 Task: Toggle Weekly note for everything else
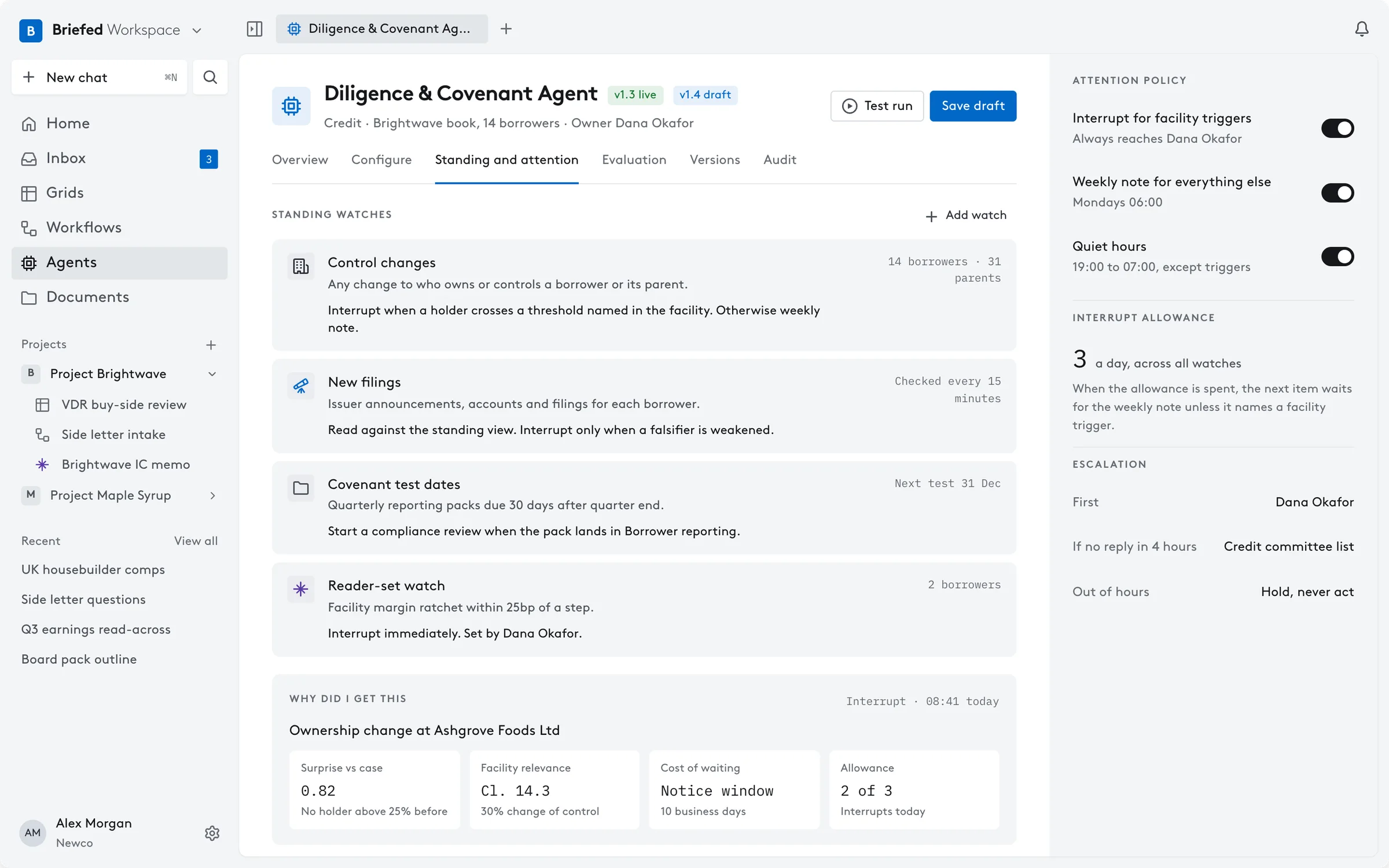1337,192
